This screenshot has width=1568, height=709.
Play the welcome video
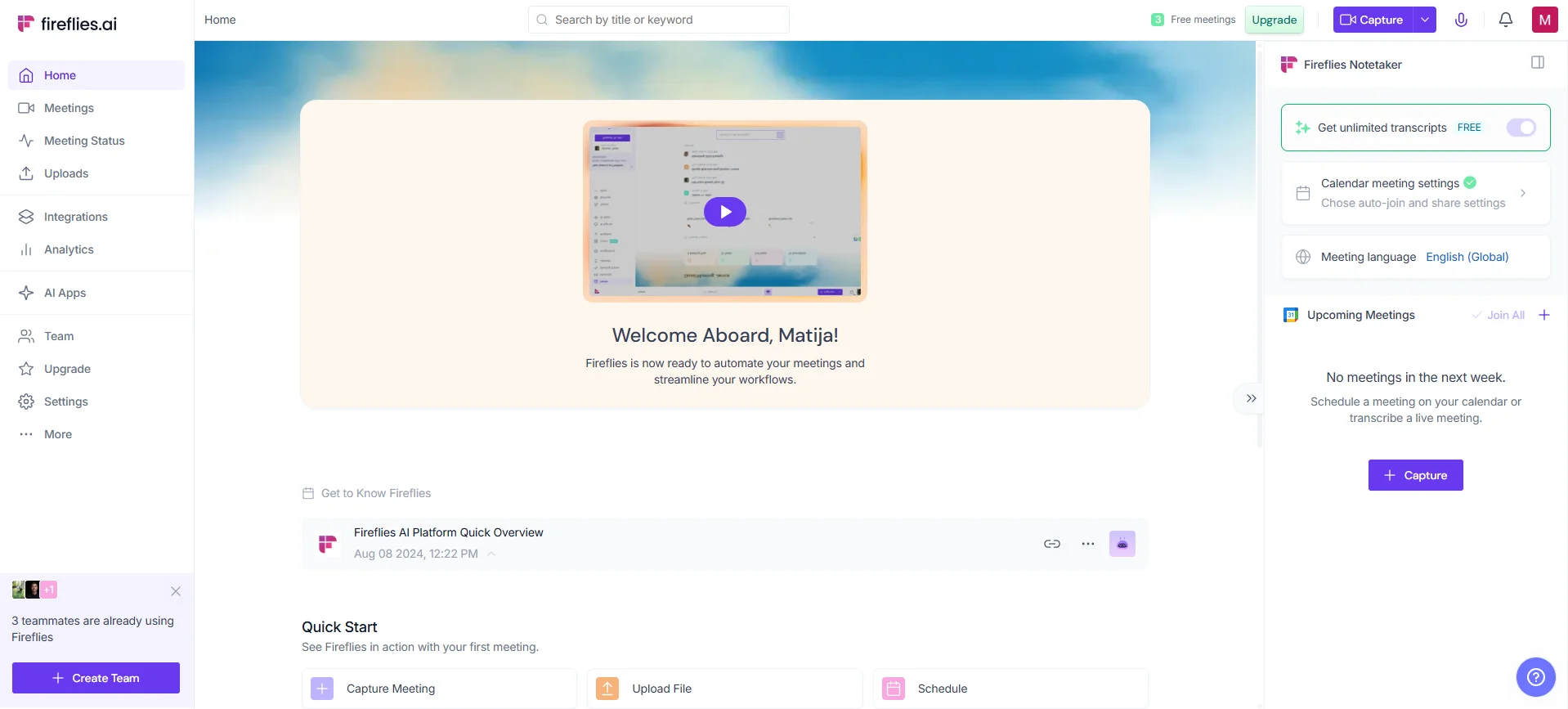(x=725, y=212)
